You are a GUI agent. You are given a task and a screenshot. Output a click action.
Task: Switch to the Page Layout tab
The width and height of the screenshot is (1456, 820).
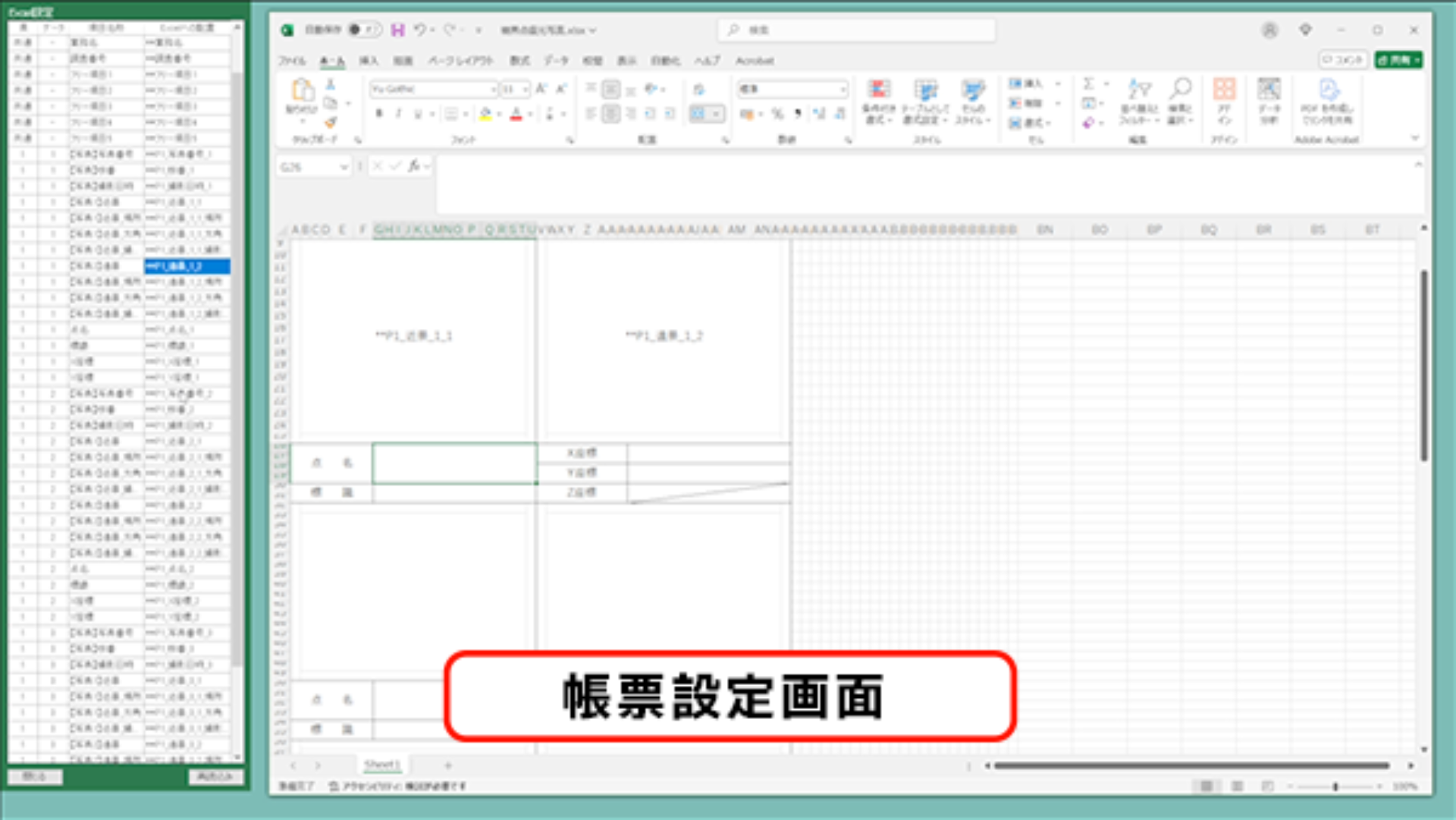[x=460, y=61]
